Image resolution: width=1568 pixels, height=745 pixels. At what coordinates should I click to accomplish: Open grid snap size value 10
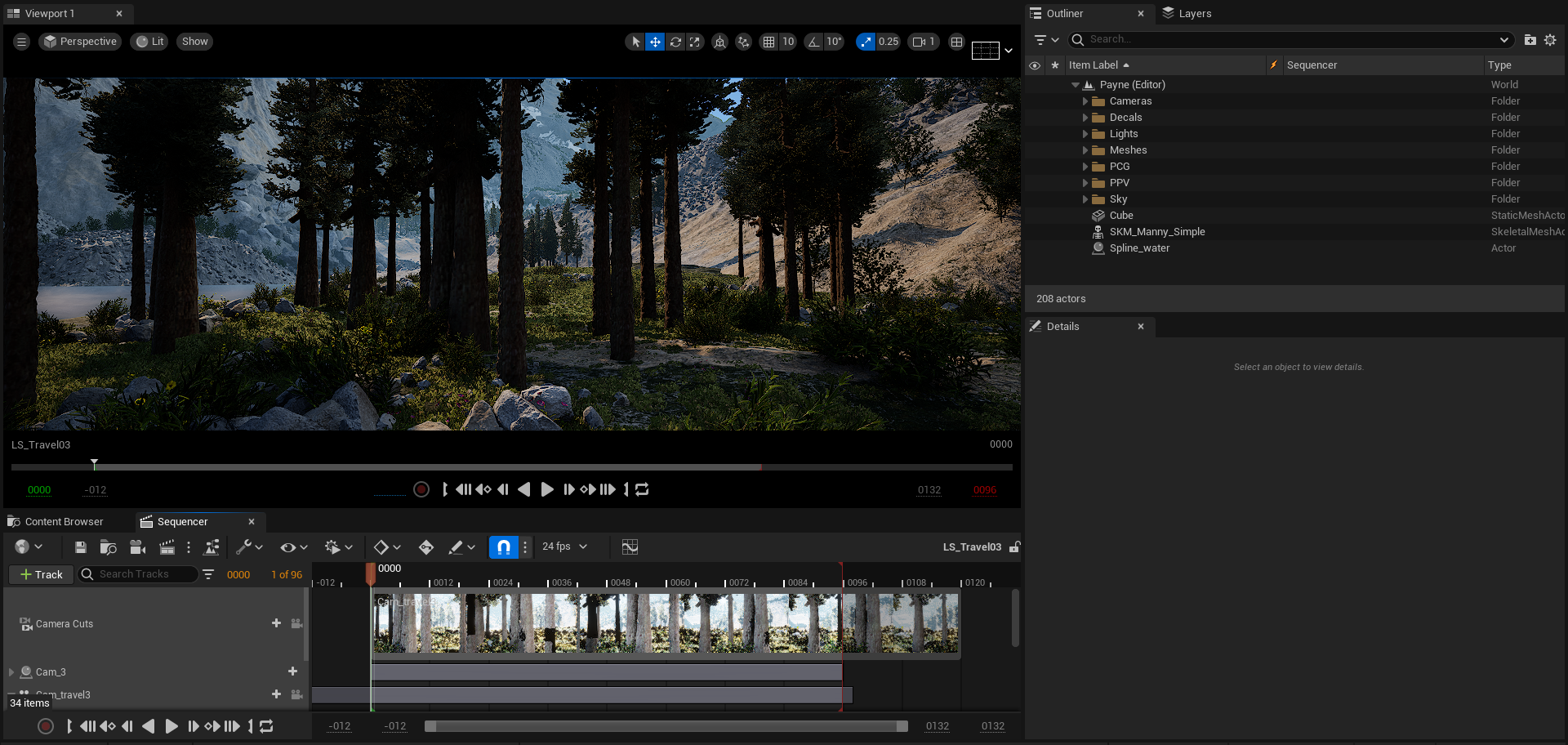pos(788,42)
